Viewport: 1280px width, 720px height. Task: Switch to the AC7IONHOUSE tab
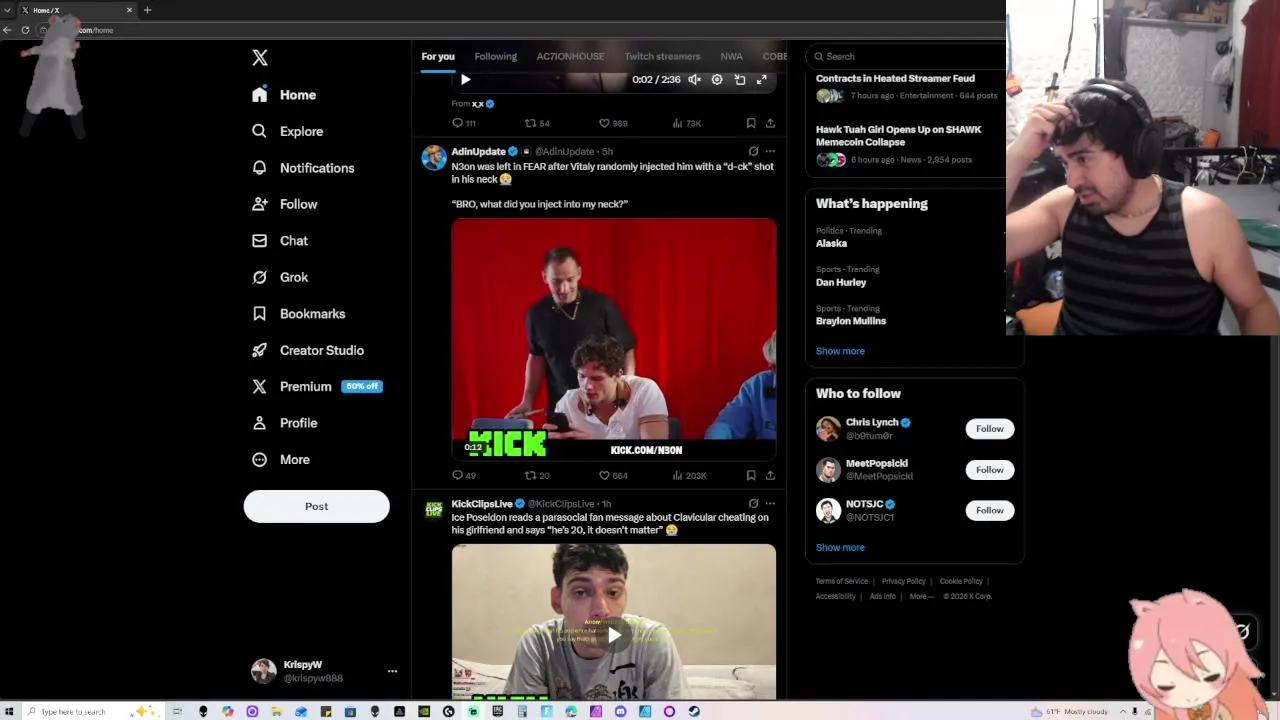[x=570, y=56]
